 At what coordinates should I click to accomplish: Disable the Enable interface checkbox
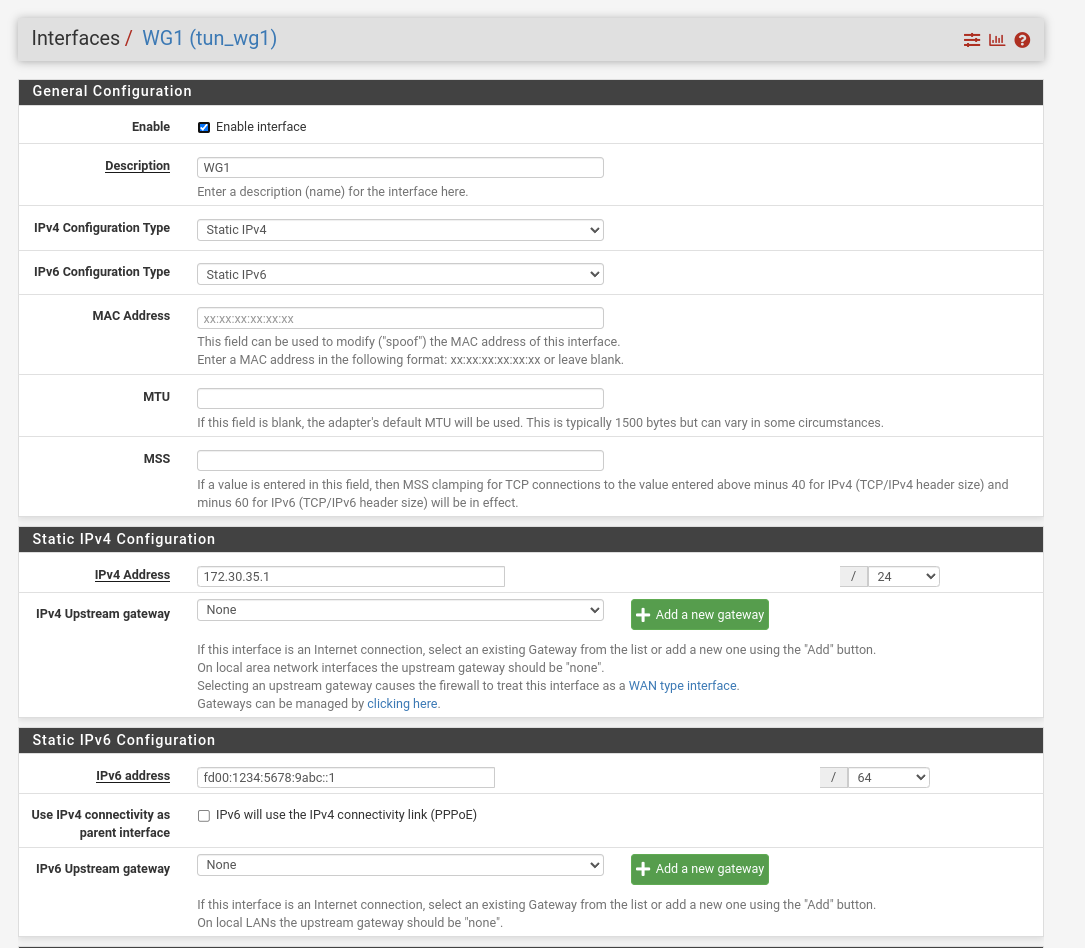(204, 127)
